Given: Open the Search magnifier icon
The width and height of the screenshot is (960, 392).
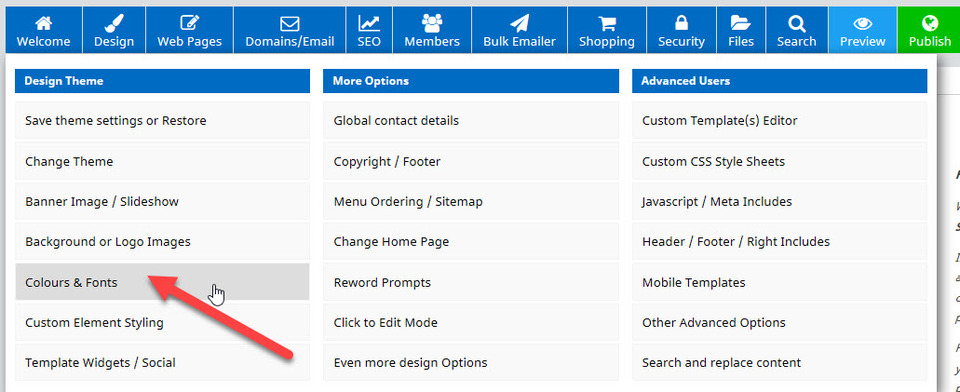Looking at the screenshot, I should 797,23.
